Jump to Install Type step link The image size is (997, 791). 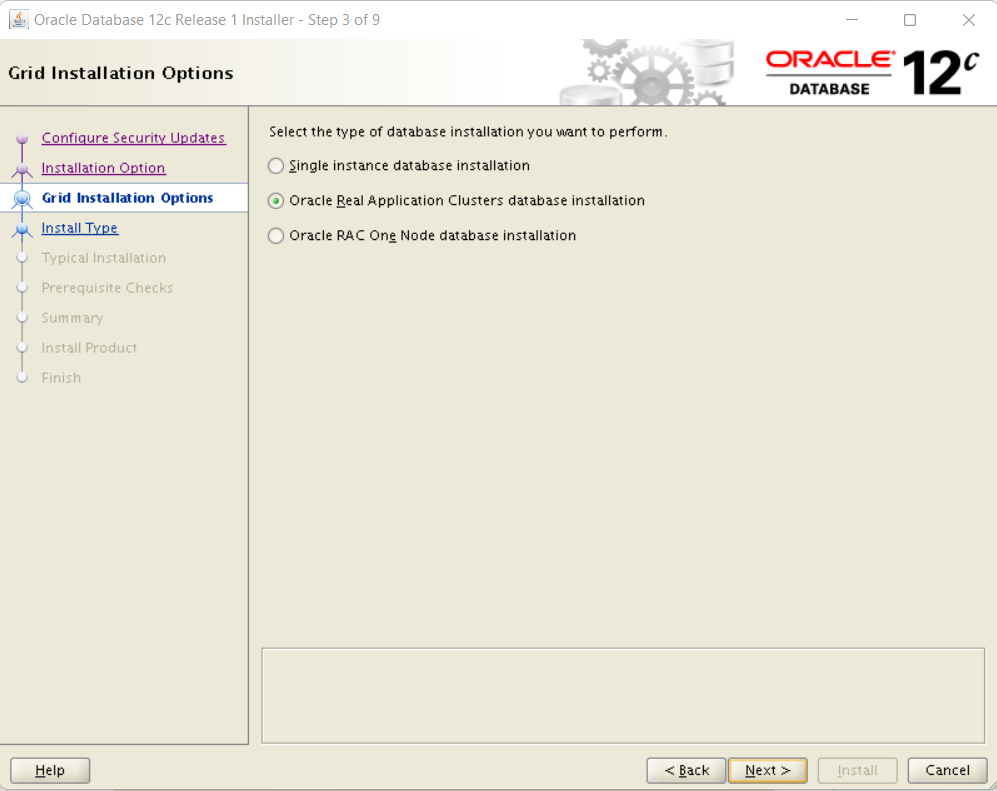point(79,228)
